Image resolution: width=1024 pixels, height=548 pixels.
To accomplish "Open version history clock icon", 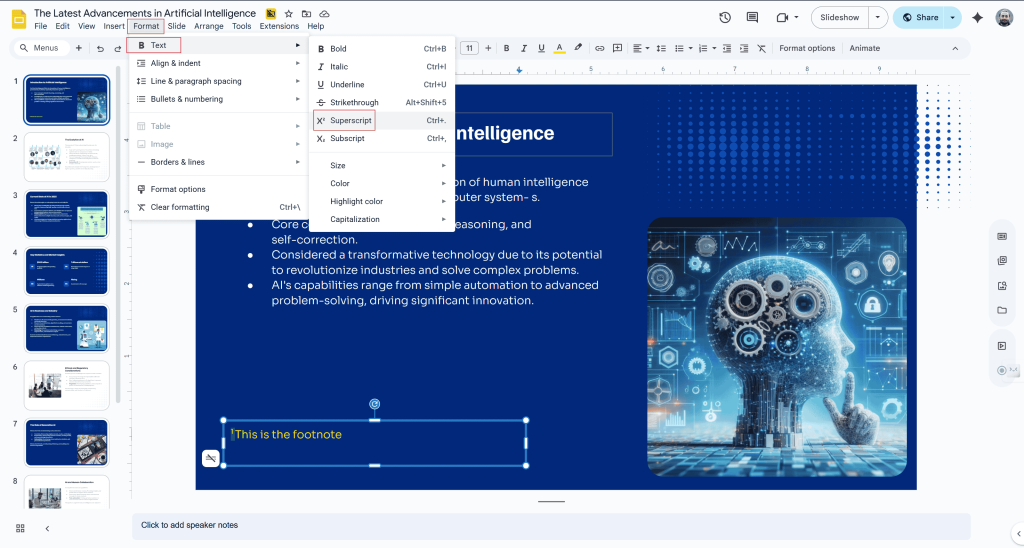I will [x=725, y=17].
